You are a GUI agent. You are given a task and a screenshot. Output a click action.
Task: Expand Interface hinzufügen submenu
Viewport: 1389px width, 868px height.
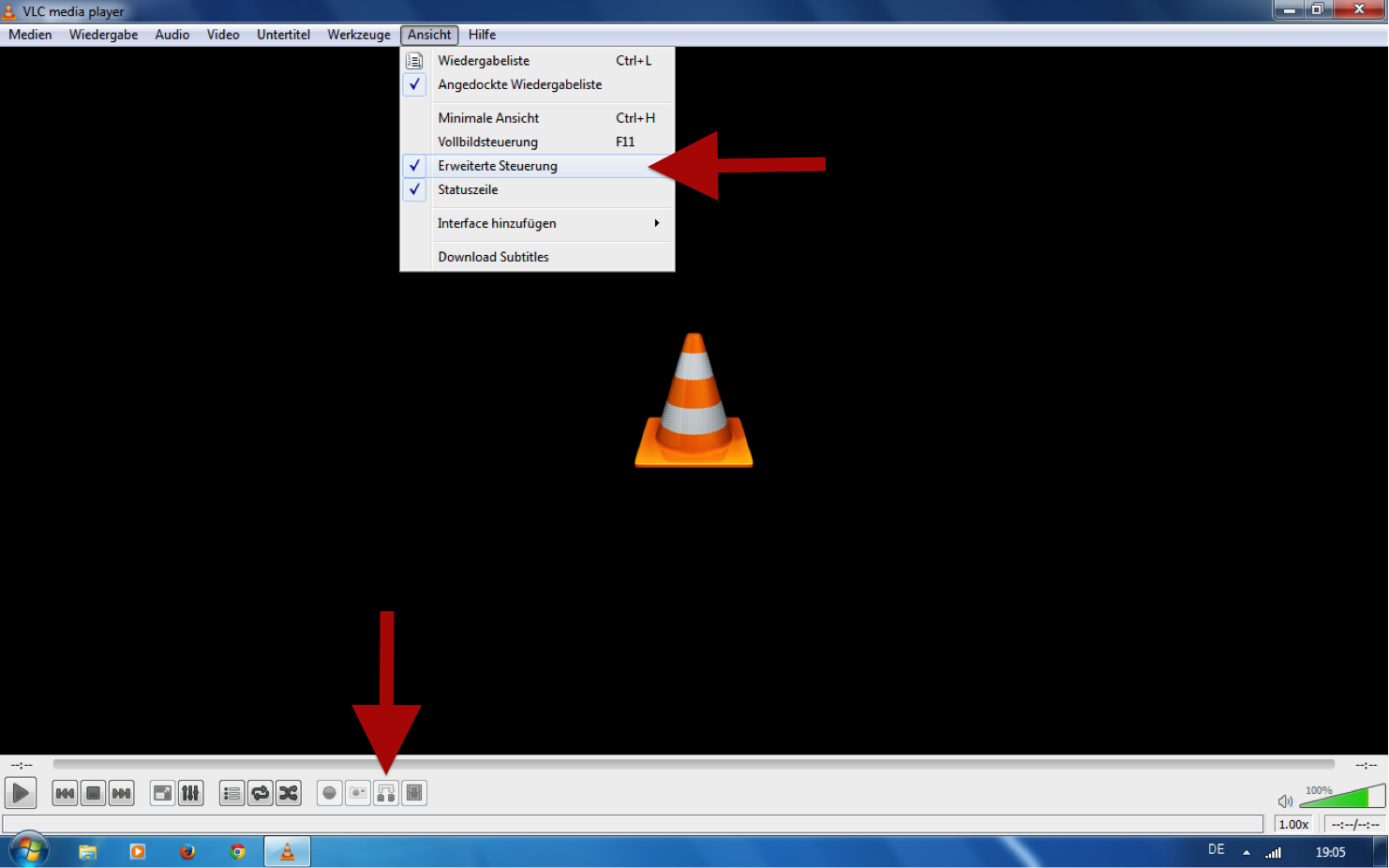click(x=537, y=223)
